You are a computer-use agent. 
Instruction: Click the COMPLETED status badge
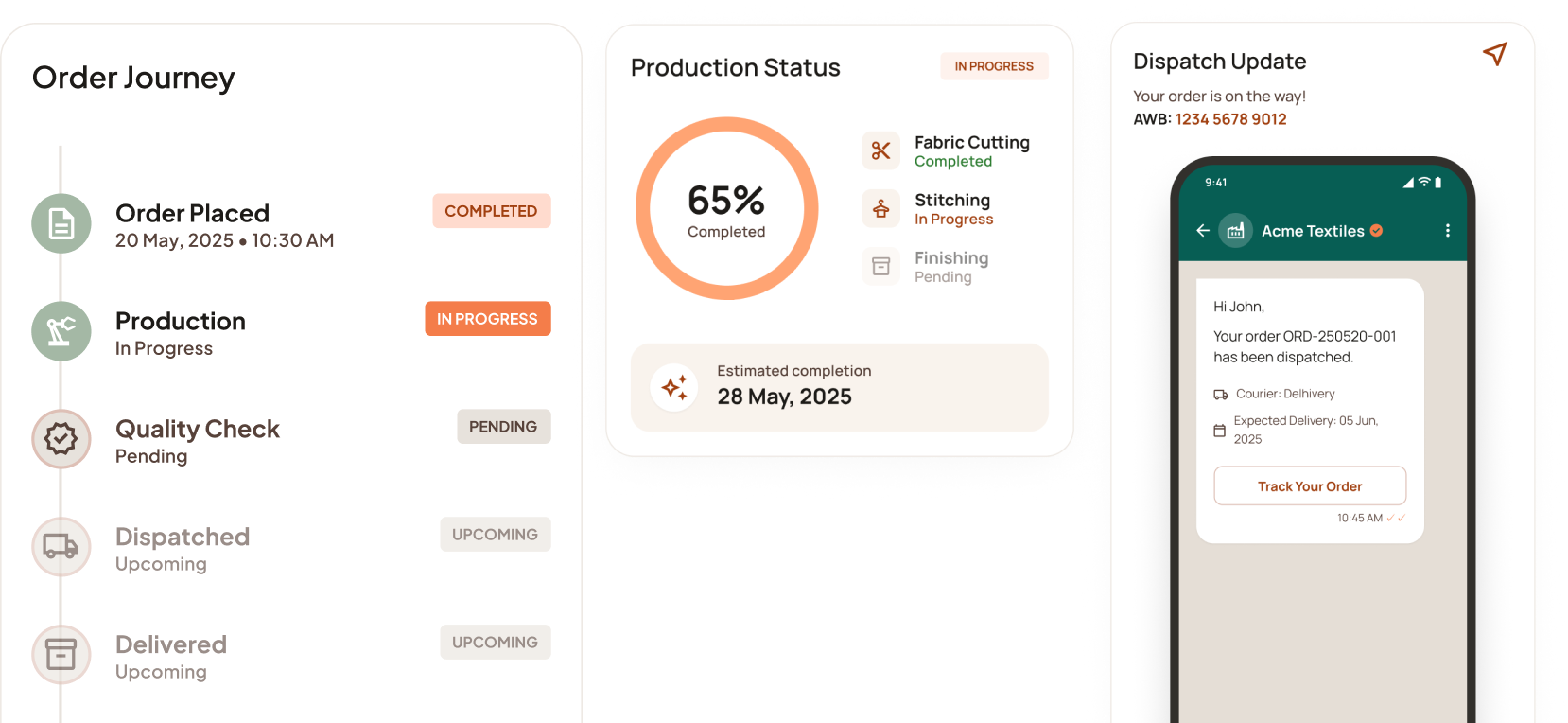click(492, 211)
